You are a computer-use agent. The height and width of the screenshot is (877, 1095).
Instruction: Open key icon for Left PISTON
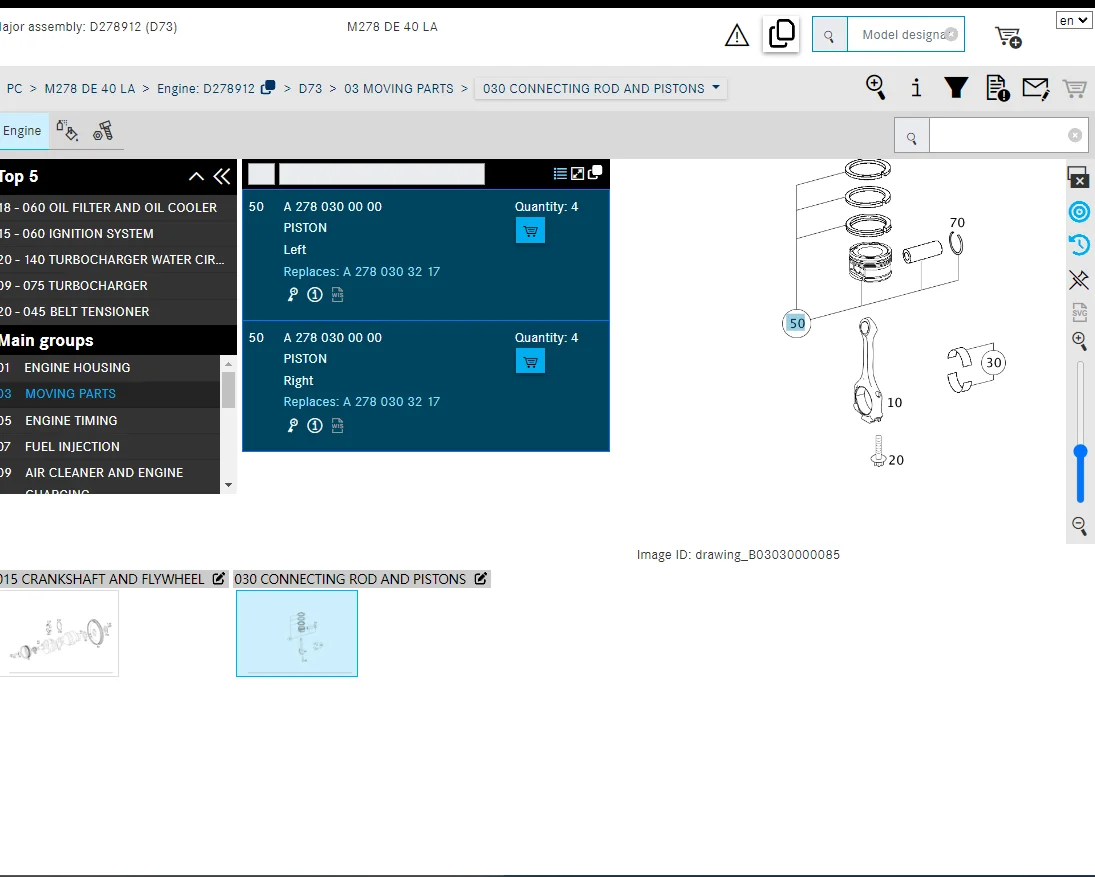click(x=293, y=295)
